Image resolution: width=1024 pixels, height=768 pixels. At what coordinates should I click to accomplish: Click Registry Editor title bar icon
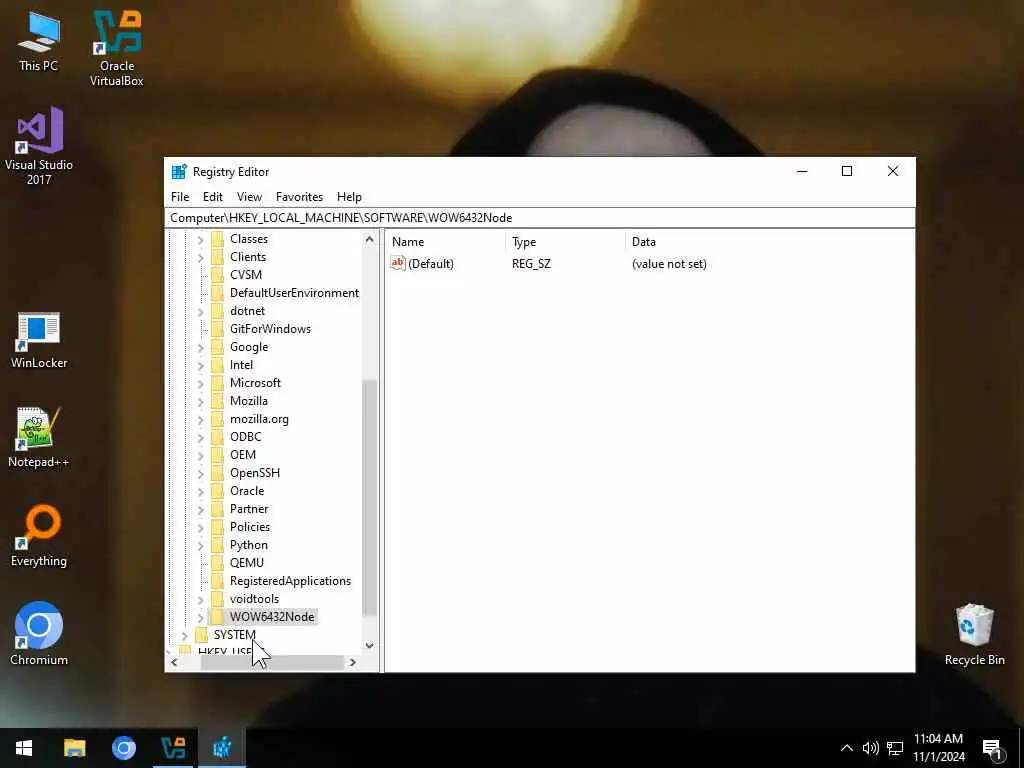coord(179,172)
